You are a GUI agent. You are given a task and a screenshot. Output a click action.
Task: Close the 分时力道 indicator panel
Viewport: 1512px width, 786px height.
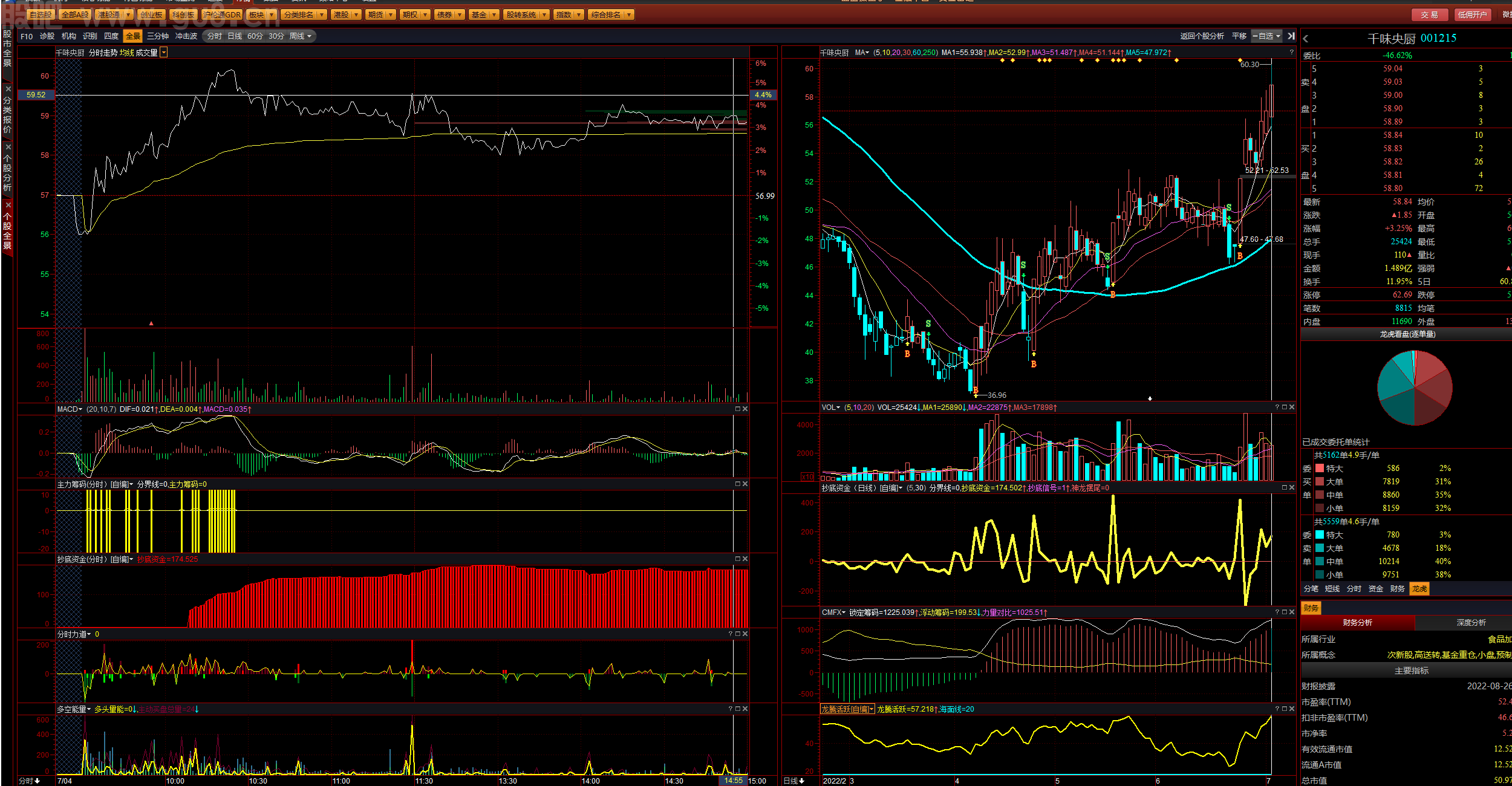(x=745, y=634)
